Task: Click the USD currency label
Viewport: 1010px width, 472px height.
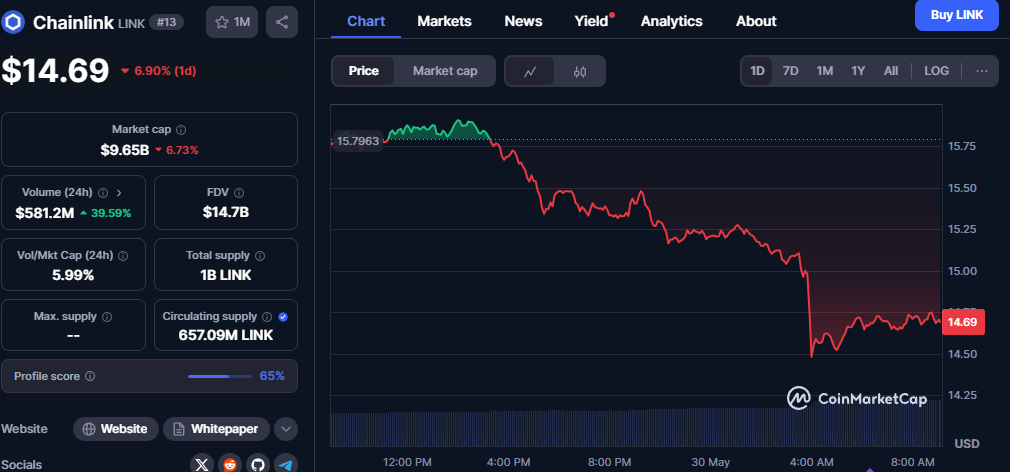Action: pyautogui.click(x=967, y=444)
